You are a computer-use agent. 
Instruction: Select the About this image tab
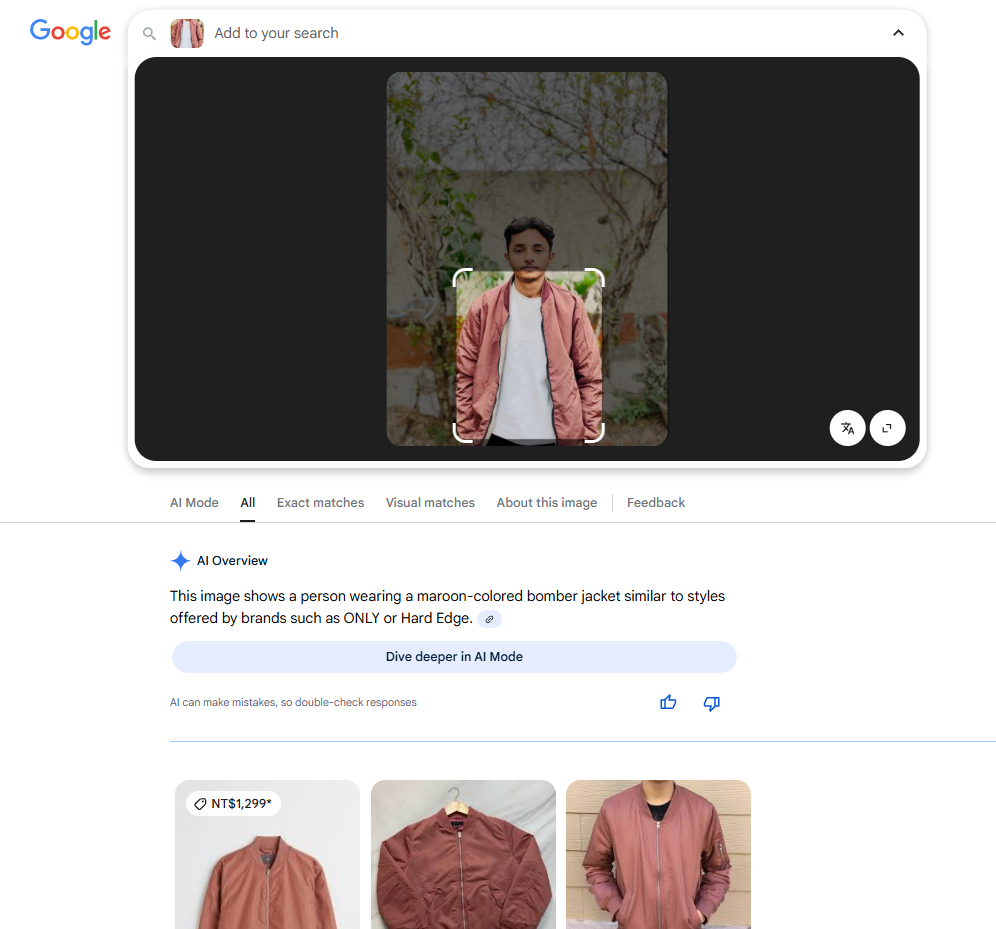pyautogui.click(x=546, y=502)
